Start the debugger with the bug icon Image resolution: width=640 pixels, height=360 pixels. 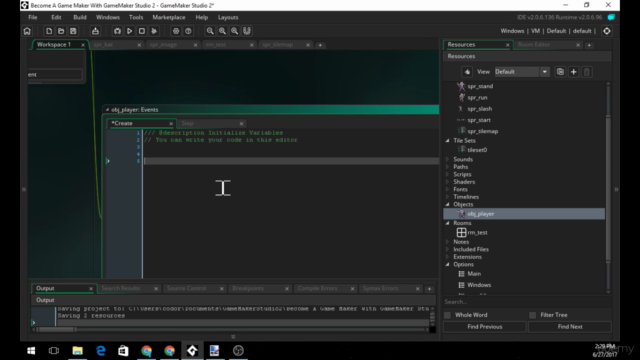click(x=117, y=31)
